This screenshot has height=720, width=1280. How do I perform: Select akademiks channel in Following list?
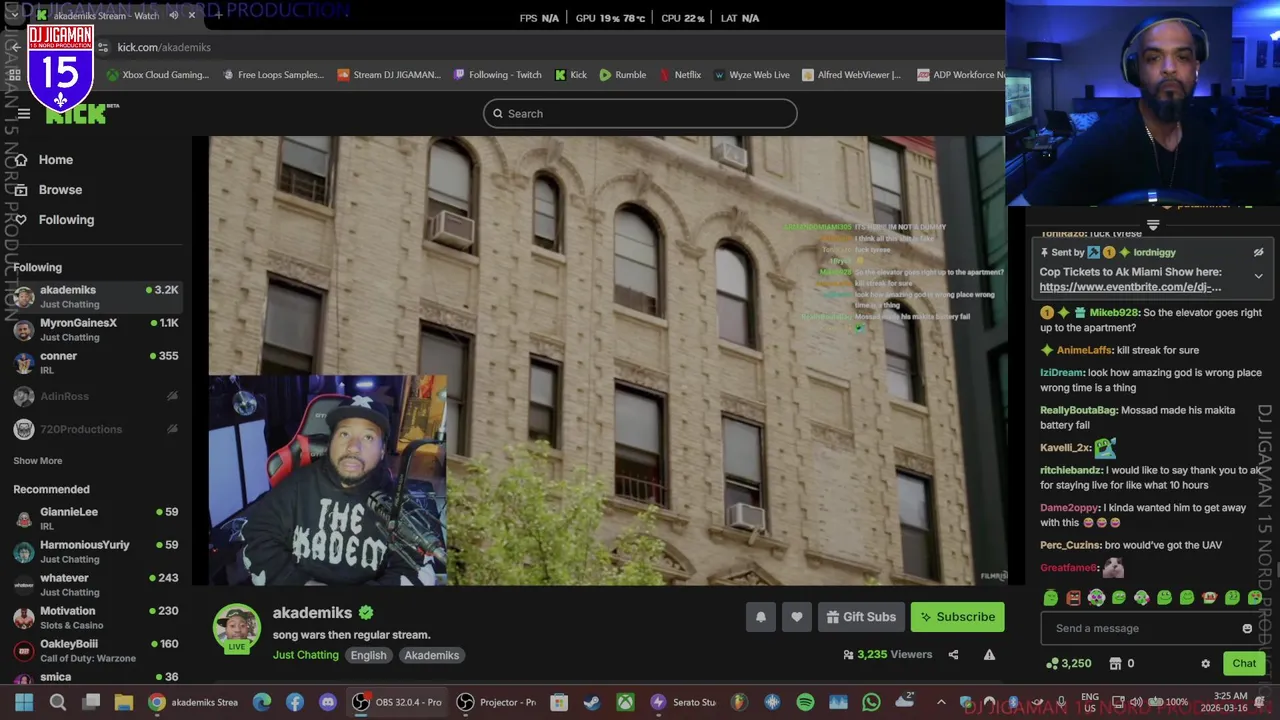point(96,297)
